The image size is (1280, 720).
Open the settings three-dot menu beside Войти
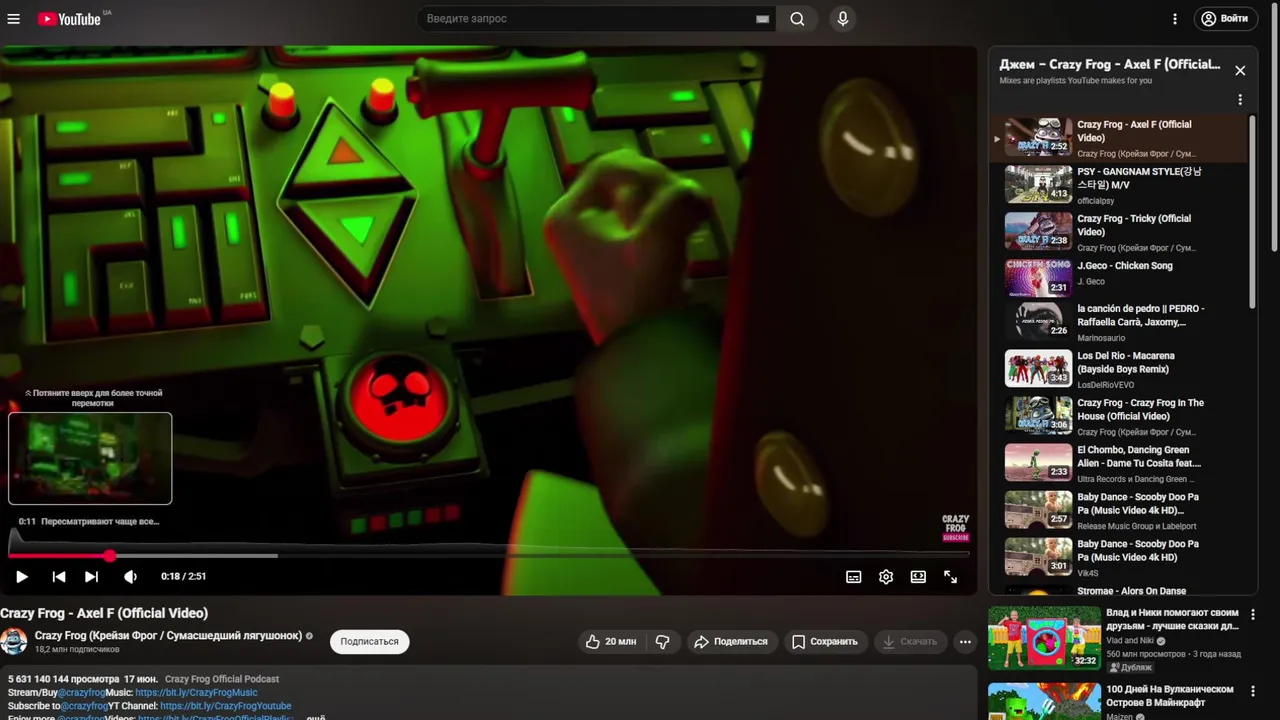tap(1175, 19)
